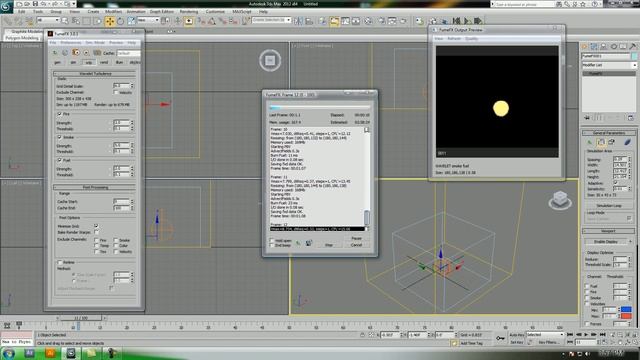Open the 3ds Max application button
The height and width of the screenshot is (360, 640).
click(7, 7)
